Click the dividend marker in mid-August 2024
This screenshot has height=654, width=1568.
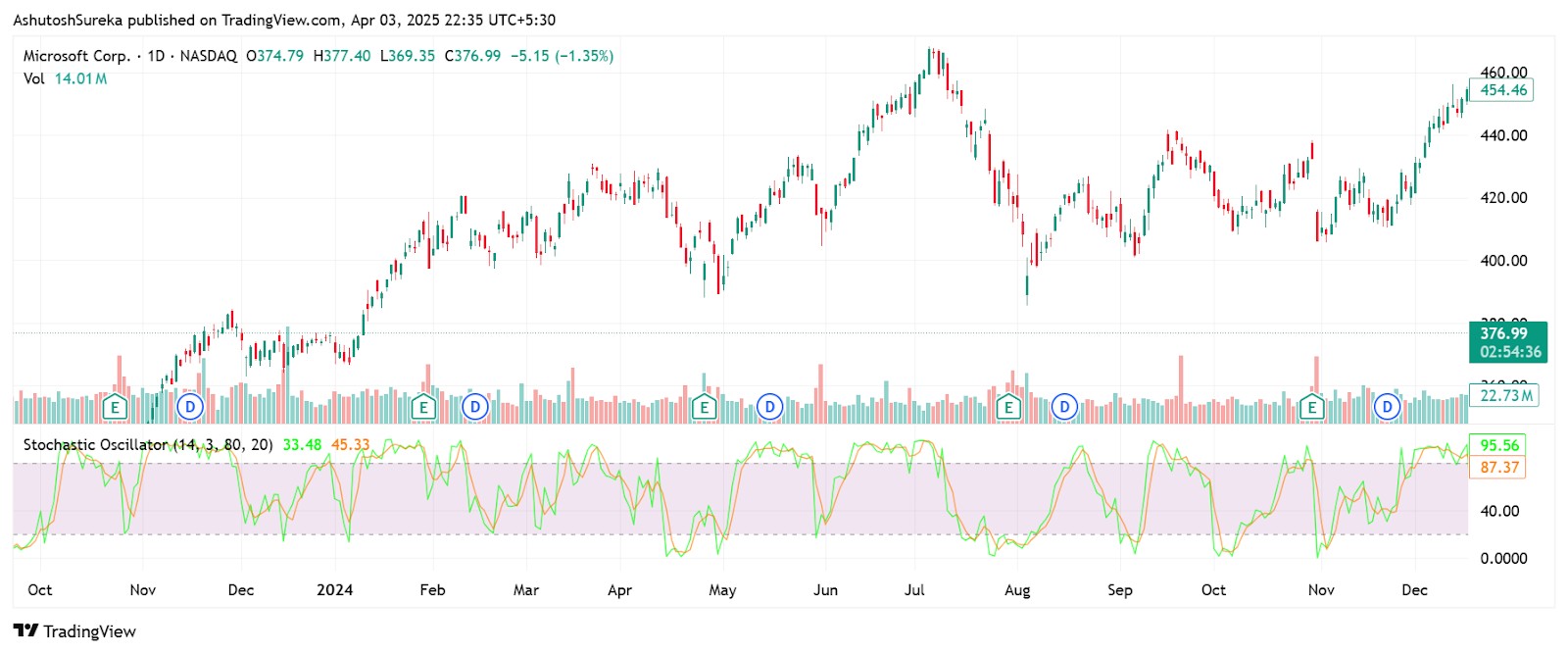[1064, 406]
